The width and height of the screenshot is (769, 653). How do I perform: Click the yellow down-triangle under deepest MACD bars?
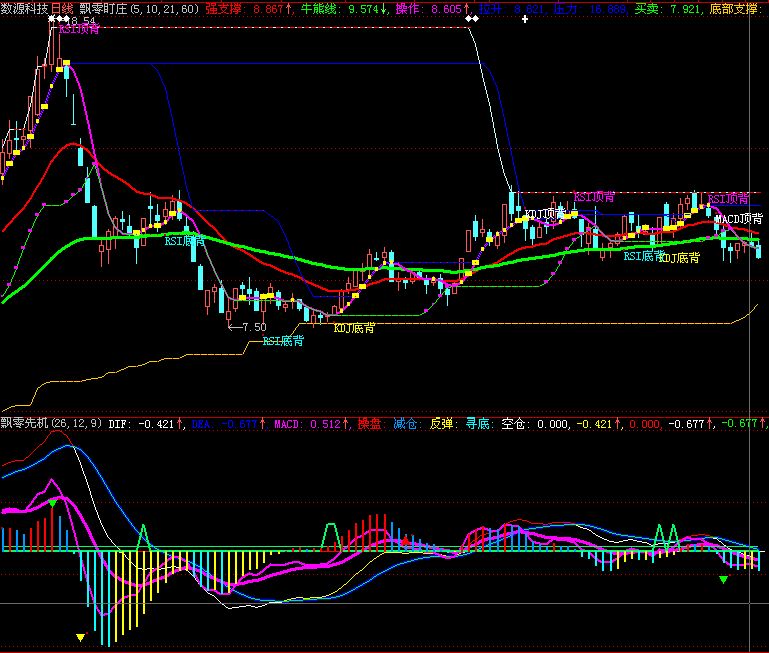coord(80,638)
